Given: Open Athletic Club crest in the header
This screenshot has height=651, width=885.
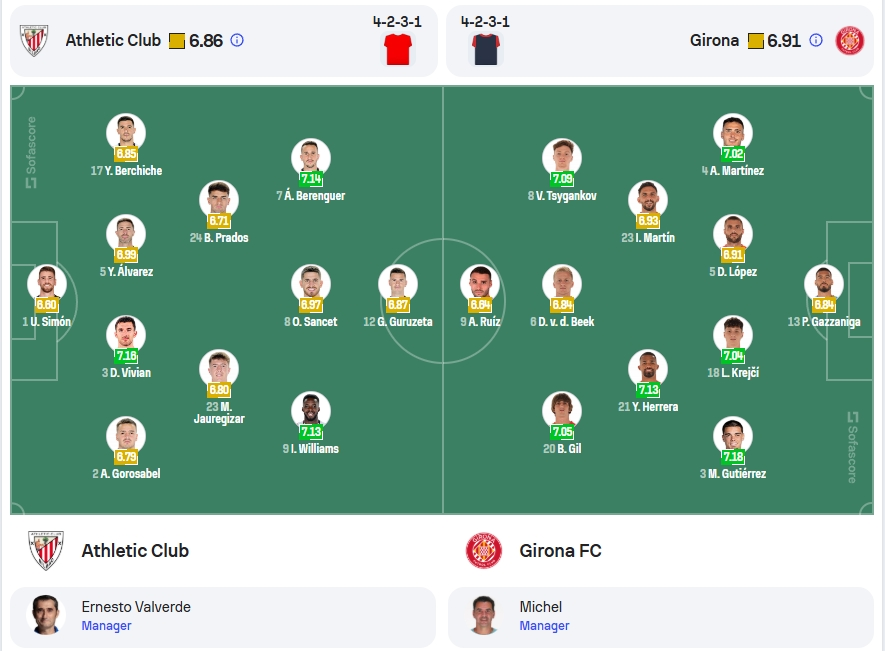Looking at the screenshot, I should pos(34,41).
